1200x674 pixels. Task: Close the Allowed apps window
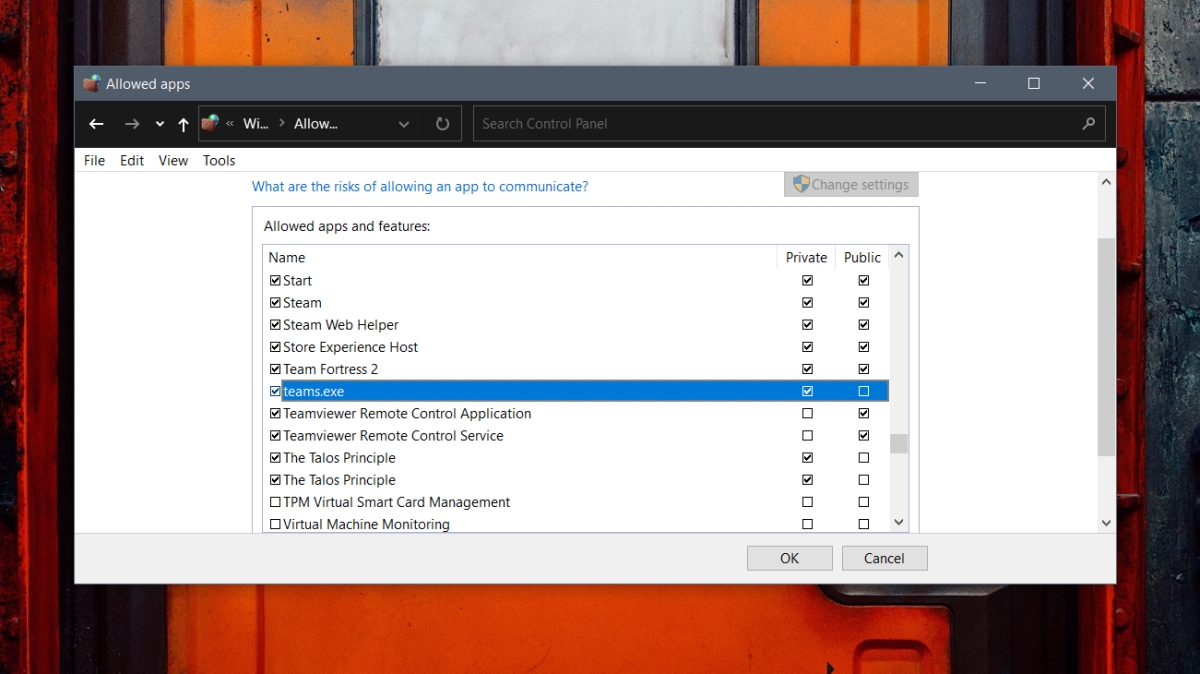tap(1089, 84)
